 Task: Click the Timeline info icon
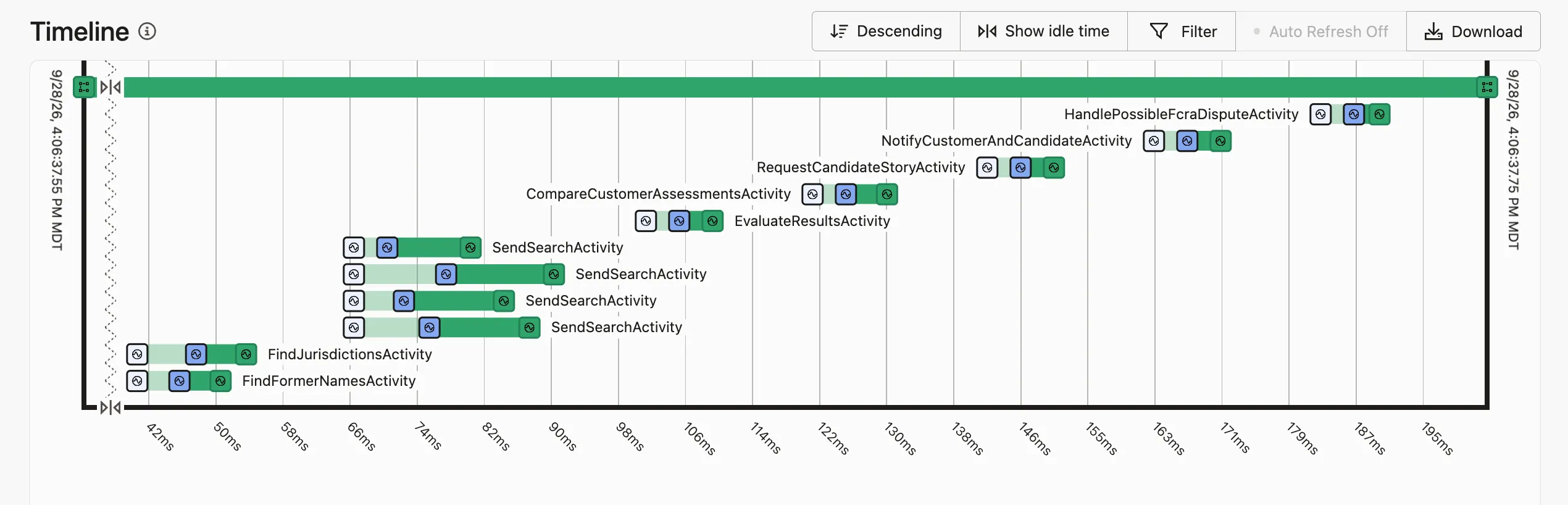point(147,31)
